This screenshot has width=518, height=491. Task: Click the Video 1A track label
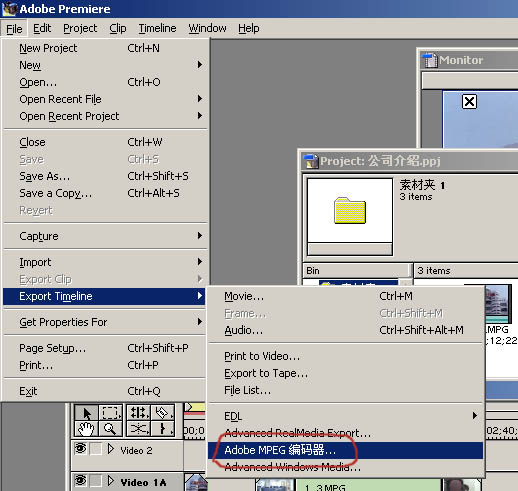point(143,482)
